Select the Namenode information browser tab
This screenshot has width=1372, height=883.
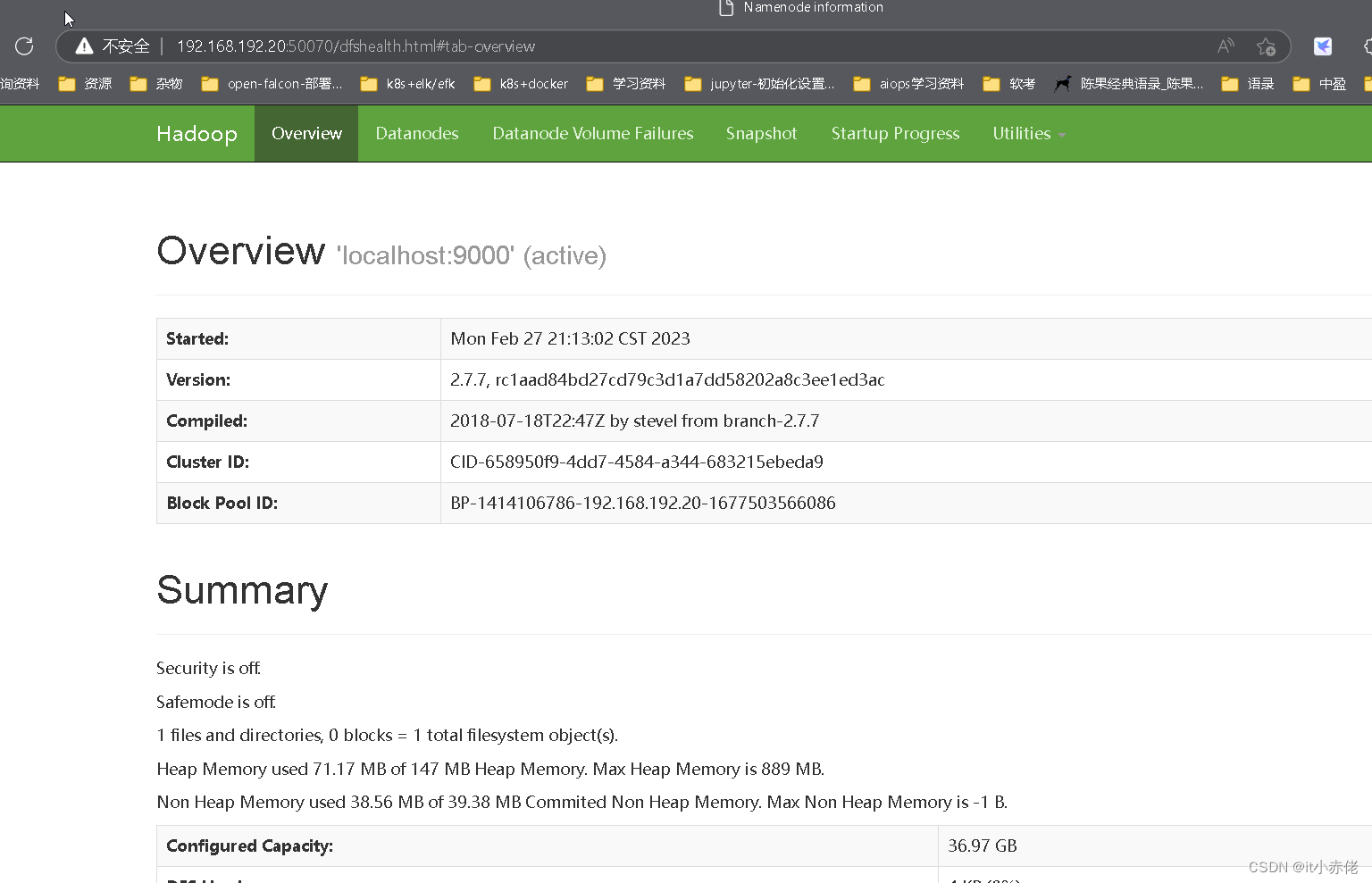click(x=801, y=8)
